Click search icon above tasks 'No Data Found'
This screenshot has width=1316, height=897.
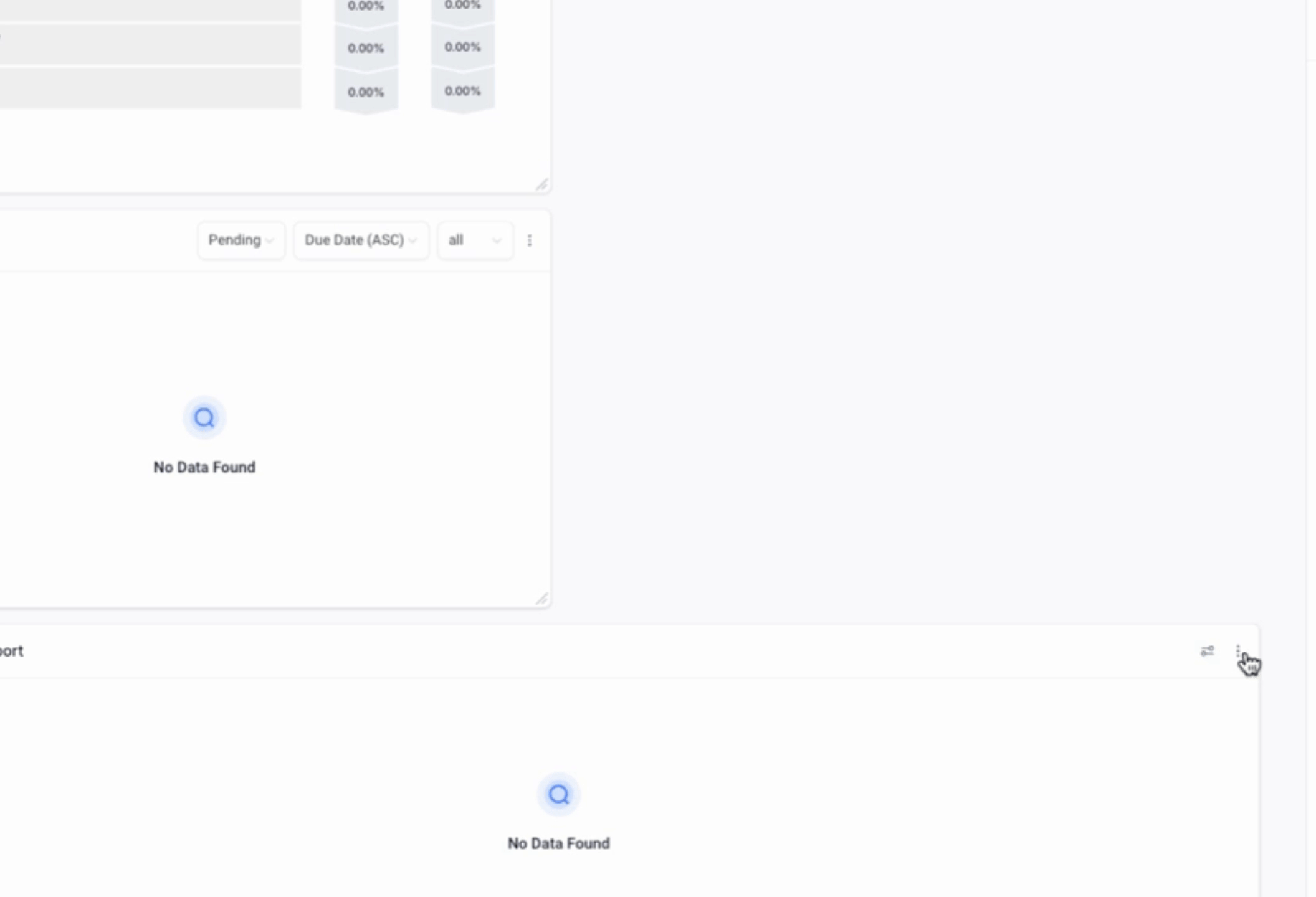[x=204, y=417]
